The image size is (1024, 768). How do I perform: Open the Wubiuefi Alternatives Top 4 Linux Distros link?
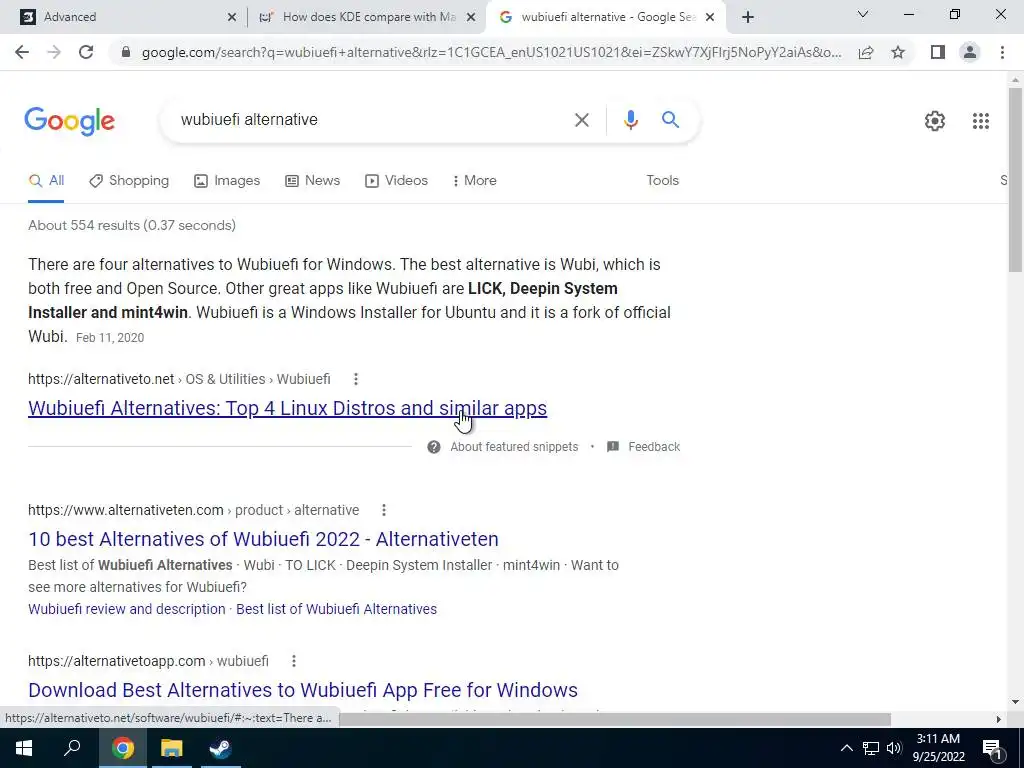[287, 408]
